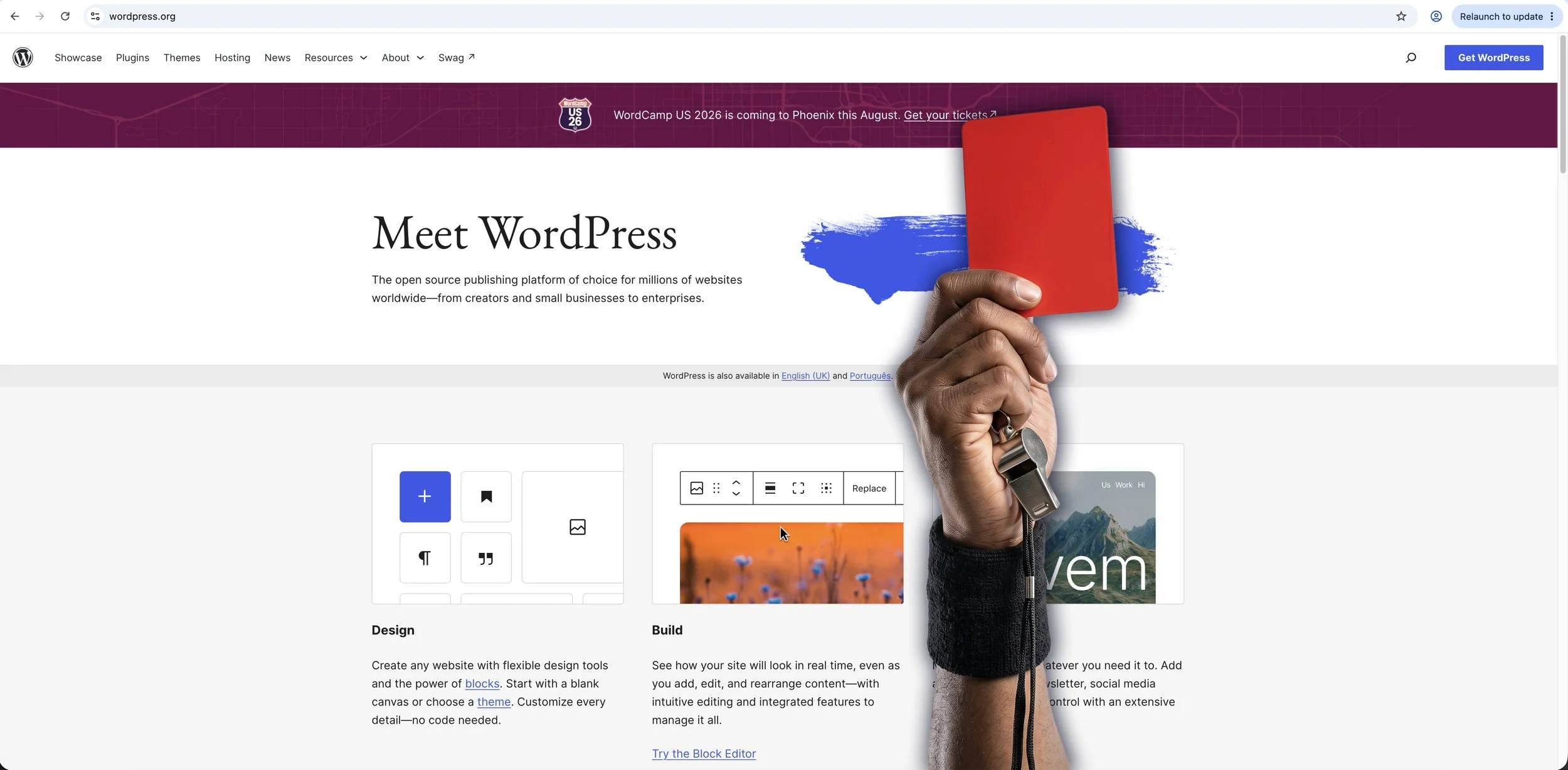Open site information icon in address bar
This screenshot has width=1568, height=770.
pyautogui.click(x=95, y=16)
